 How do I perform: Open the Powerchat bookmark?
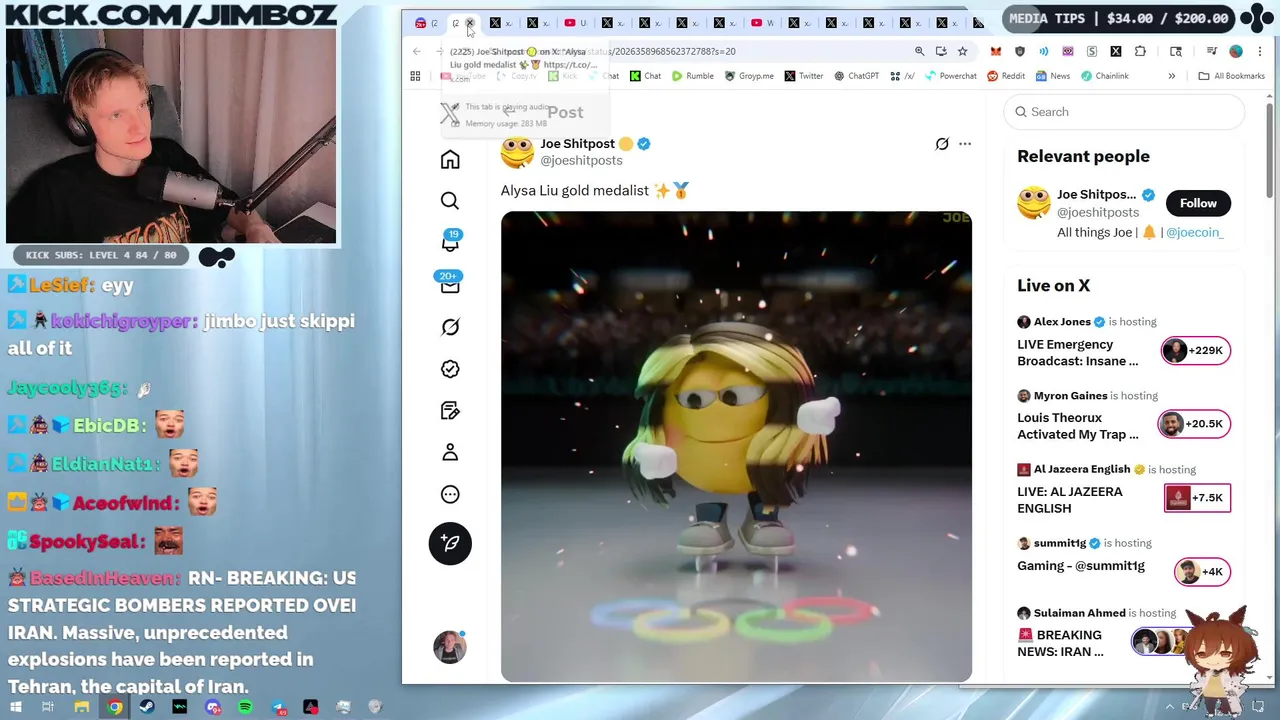951,76
